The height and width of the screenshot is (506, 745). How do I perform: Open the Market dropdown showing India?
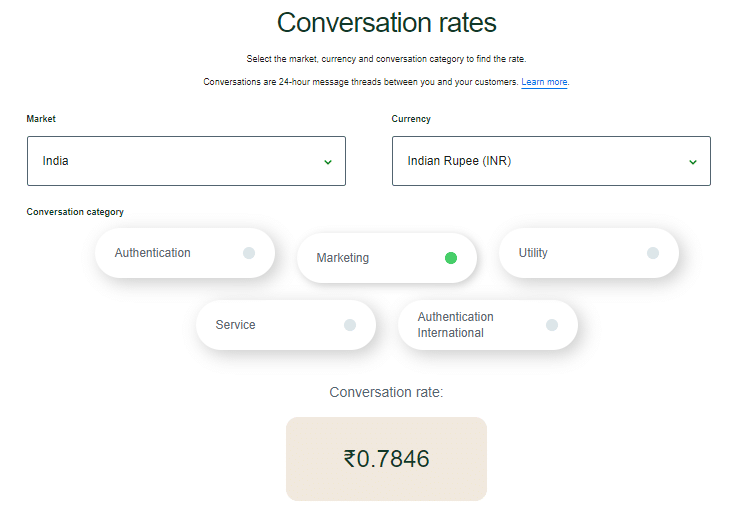[186, 161]
